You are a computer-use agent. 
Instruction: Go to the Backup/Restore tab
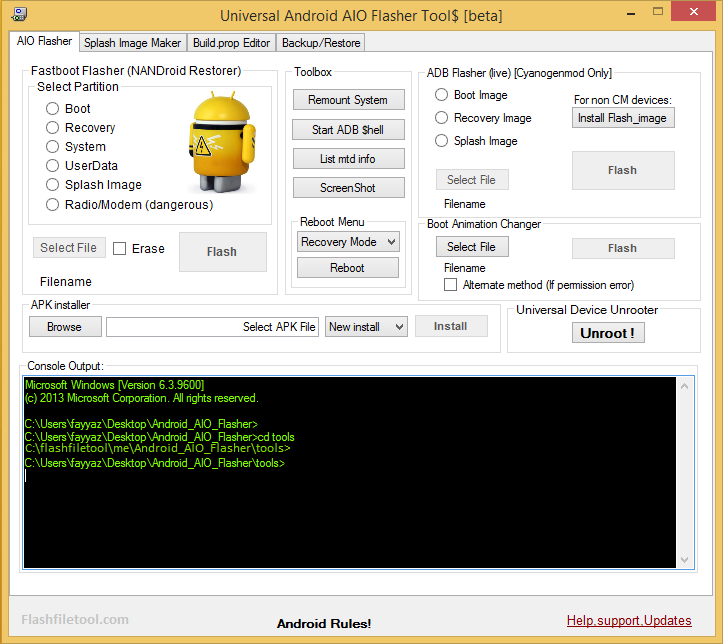click(x=321, y=43)
